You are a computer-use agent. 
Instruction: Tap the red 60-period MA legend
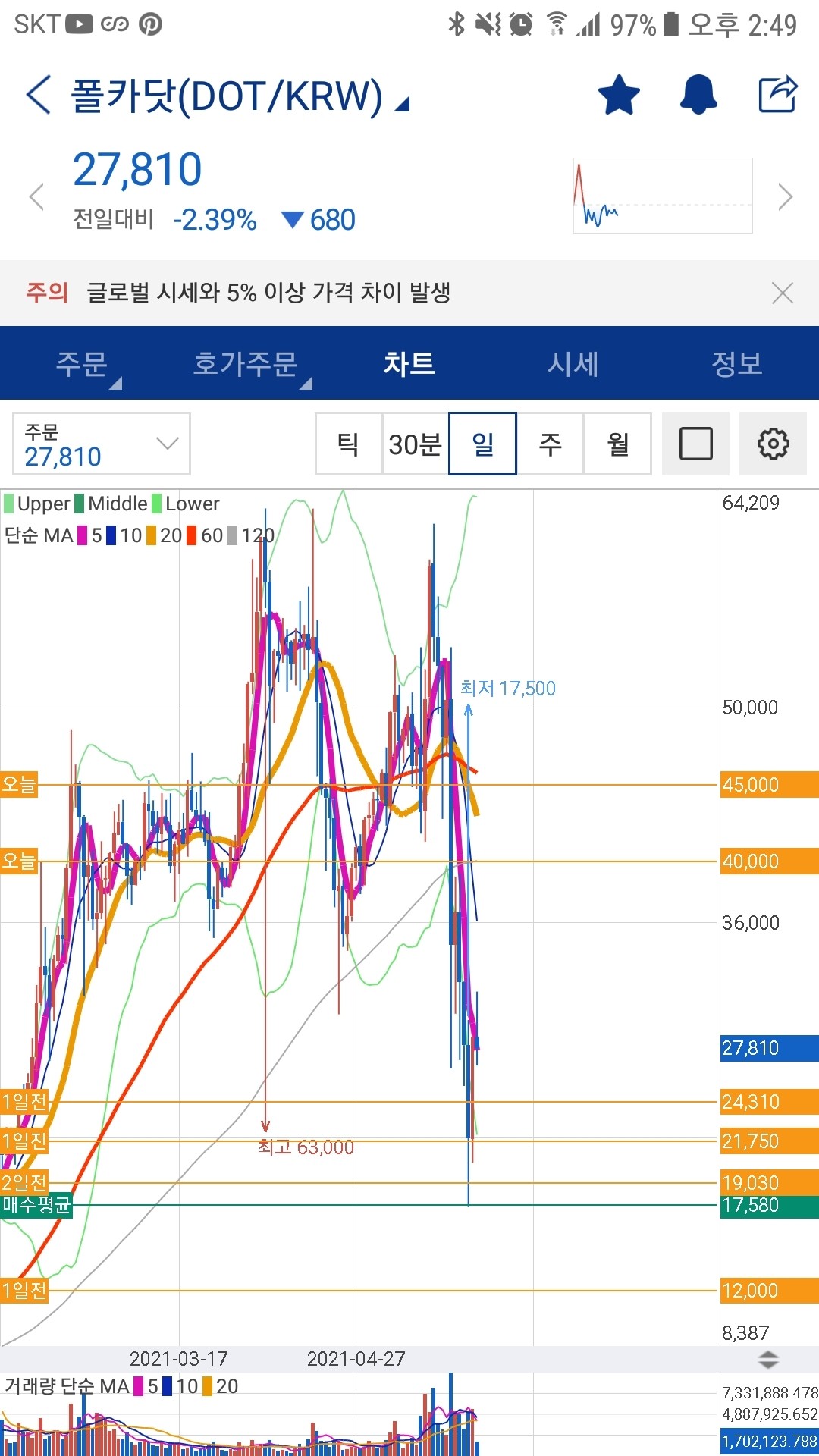click(205, 535)
